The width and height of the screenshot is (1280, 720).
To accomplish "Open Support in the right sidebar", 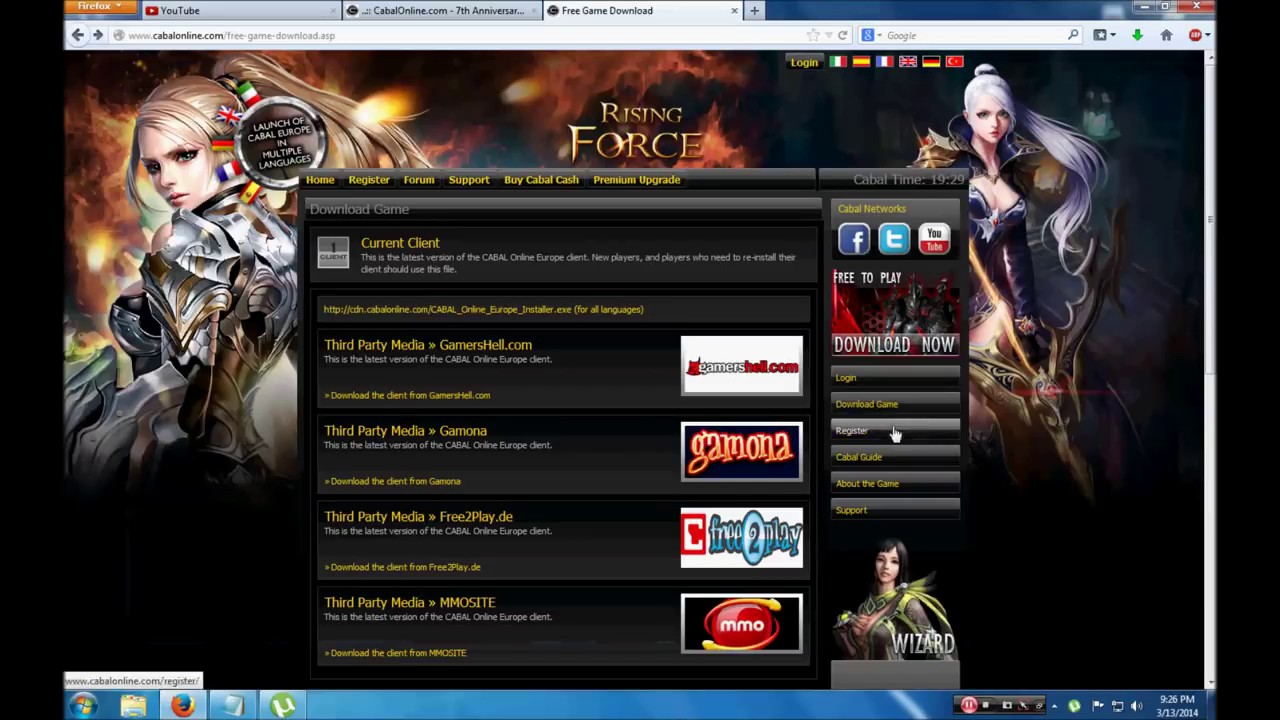I will pos(895,510).
